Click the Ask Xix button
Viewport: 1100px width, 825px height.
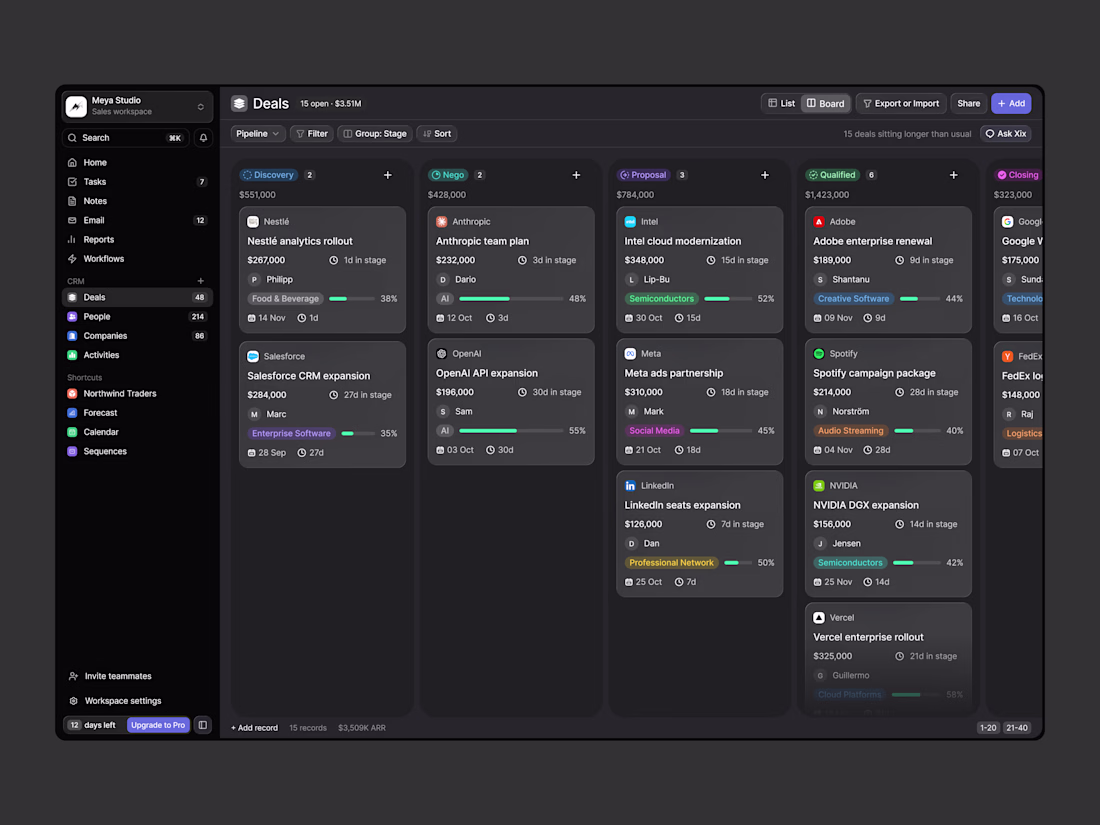click(x=1006, y=133)
